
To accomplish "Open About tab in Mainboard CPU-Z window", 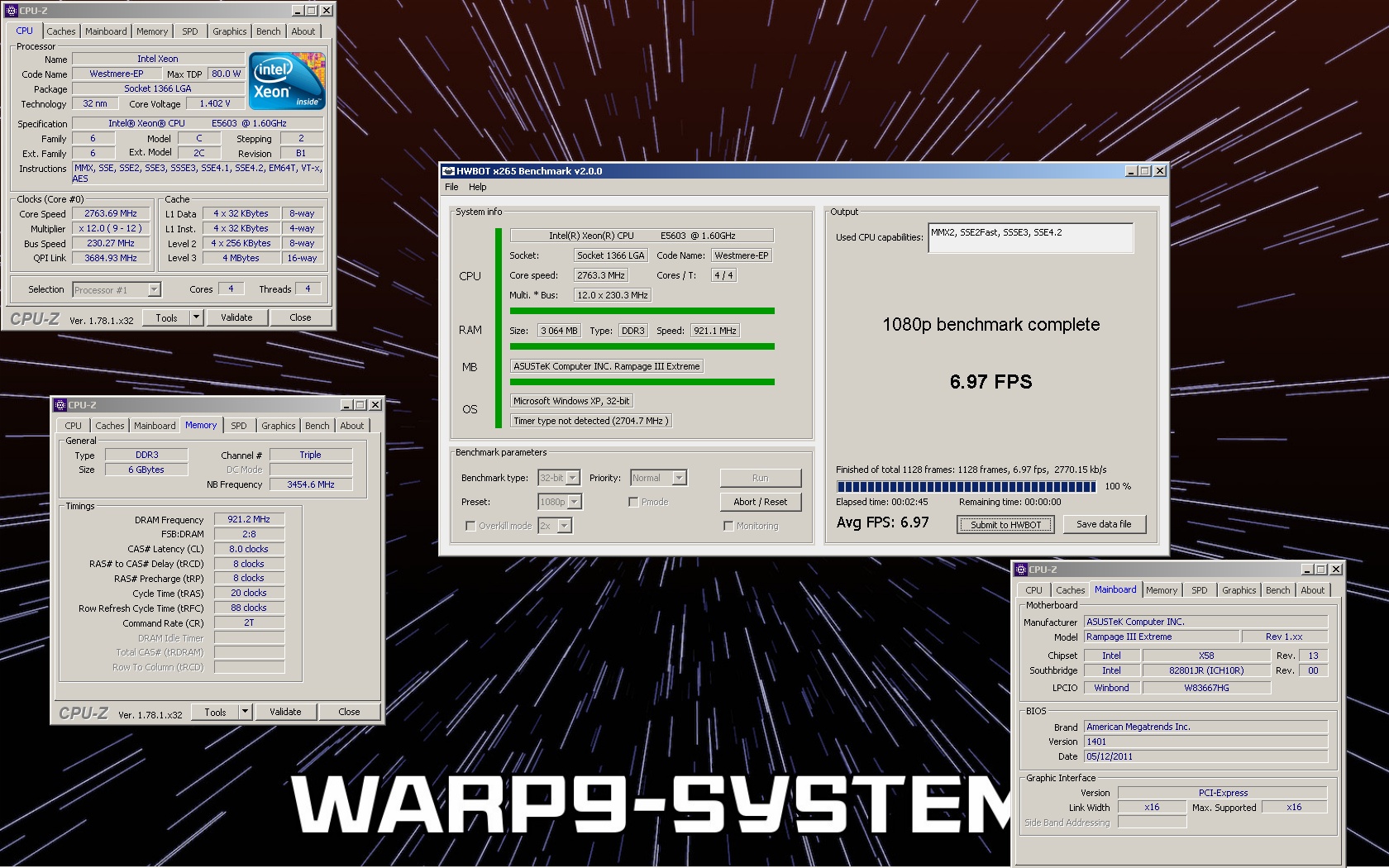I will pyautogui.click(x=1312, y=590).
